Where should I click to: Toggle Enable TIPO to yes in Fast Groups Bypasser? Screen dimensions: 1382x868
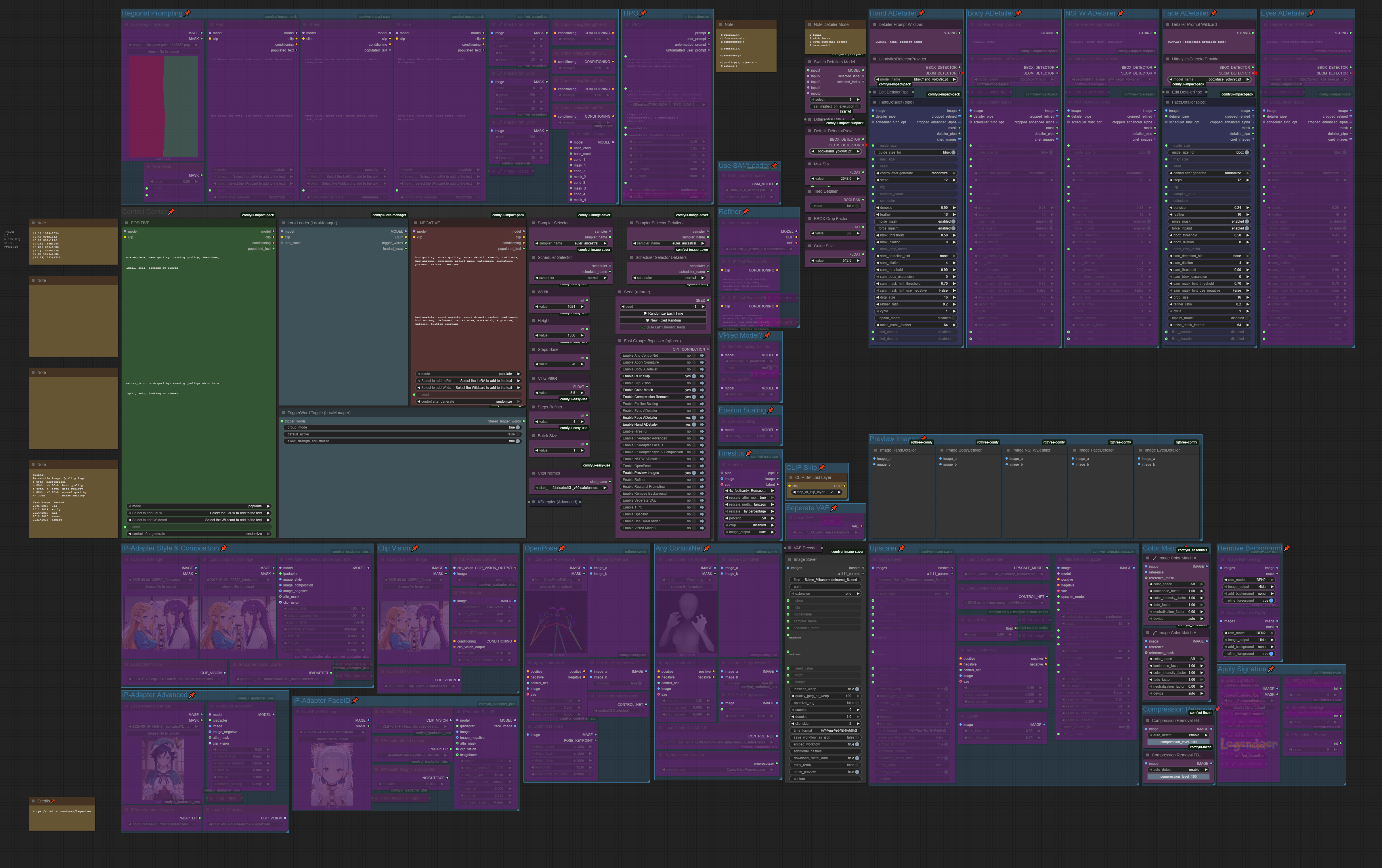(x=694, y=507)
